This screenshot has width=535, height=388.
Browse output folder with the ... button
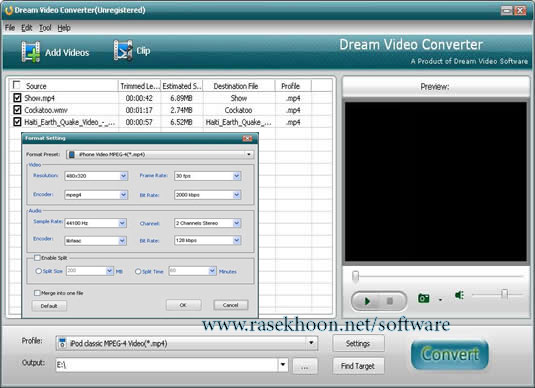[305, 366]
